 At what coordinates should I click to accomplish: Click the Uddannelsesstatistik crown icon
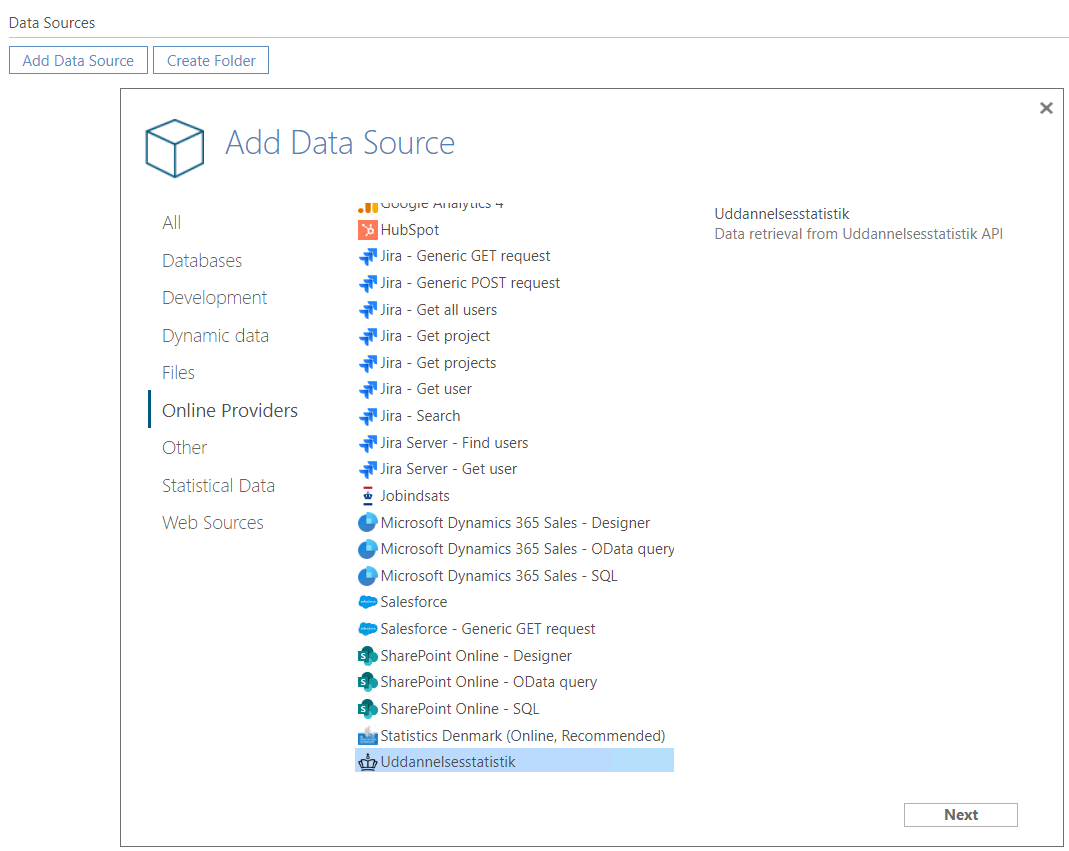(367, 762)
